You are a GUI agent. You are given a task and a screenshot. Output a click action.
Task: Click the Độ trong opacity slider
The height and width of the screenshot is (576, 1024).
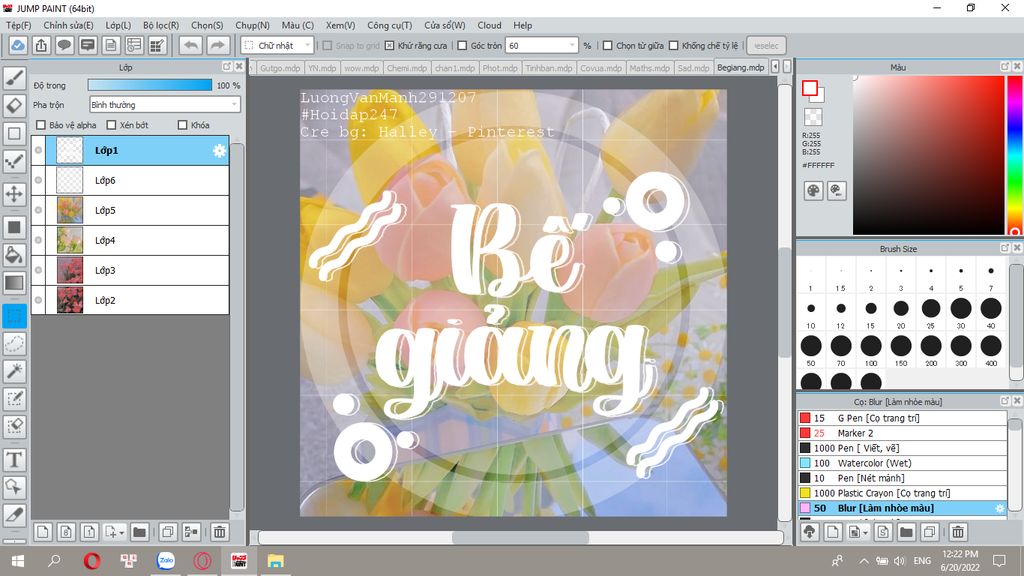150,85
